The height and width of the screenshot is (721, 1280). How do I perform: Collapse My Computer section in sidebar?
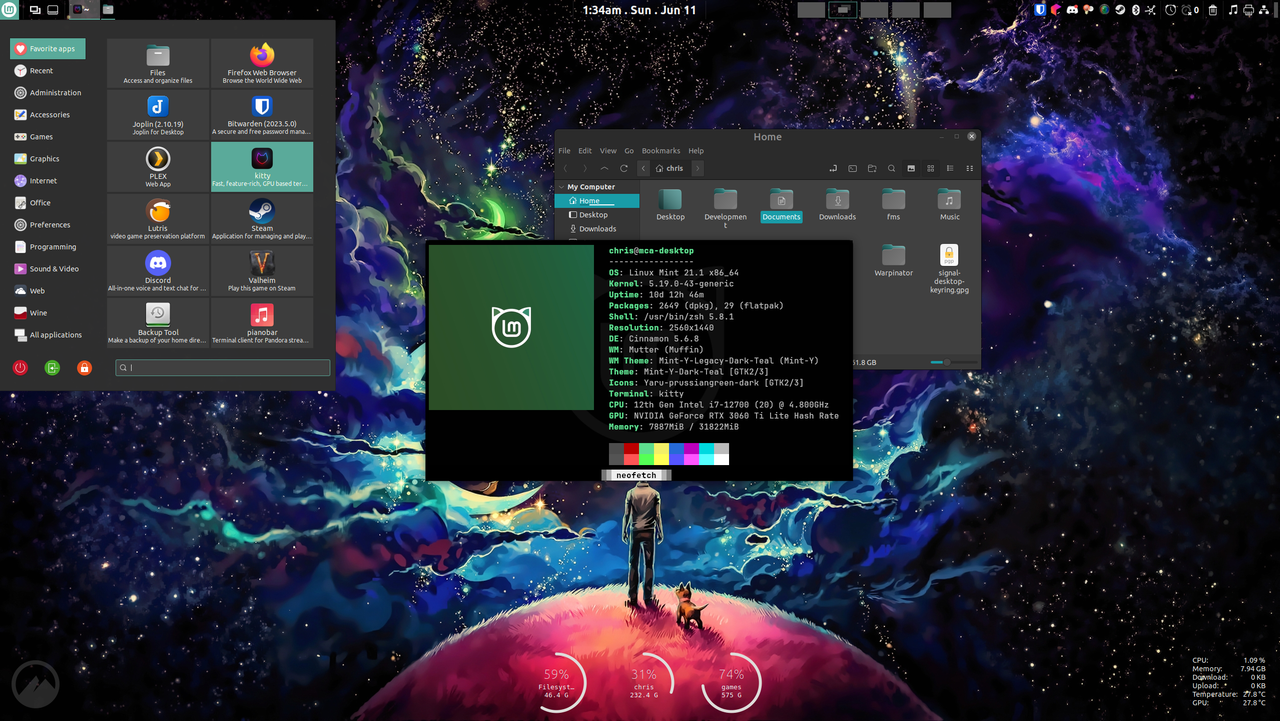(x=561, y=187)
